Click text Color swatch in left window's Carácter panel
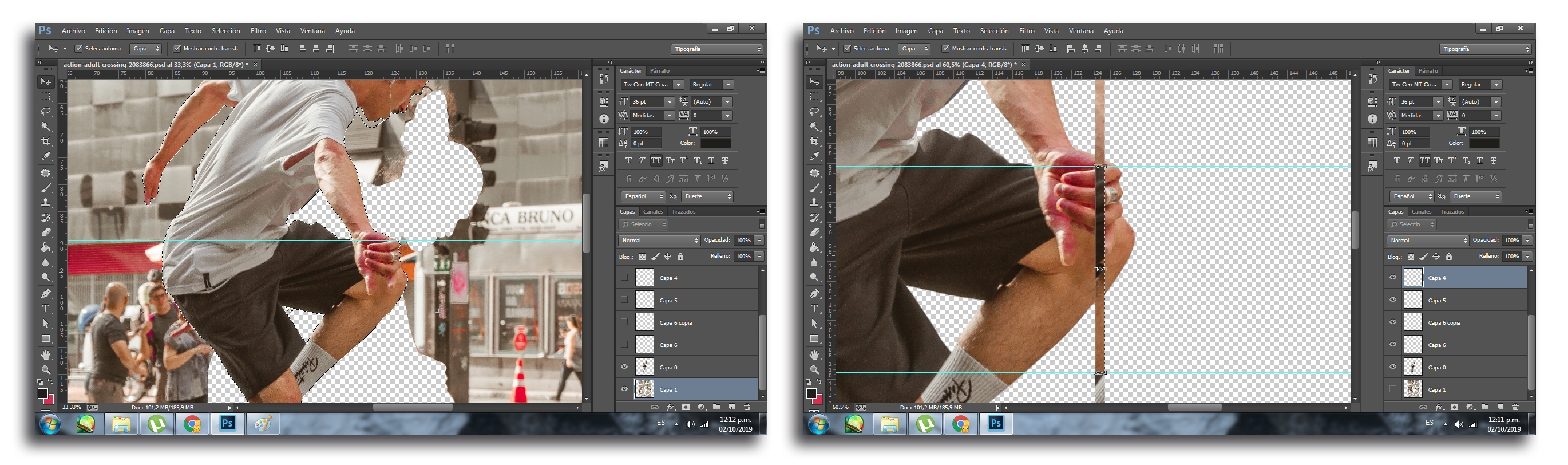 (x=715, y=143)
